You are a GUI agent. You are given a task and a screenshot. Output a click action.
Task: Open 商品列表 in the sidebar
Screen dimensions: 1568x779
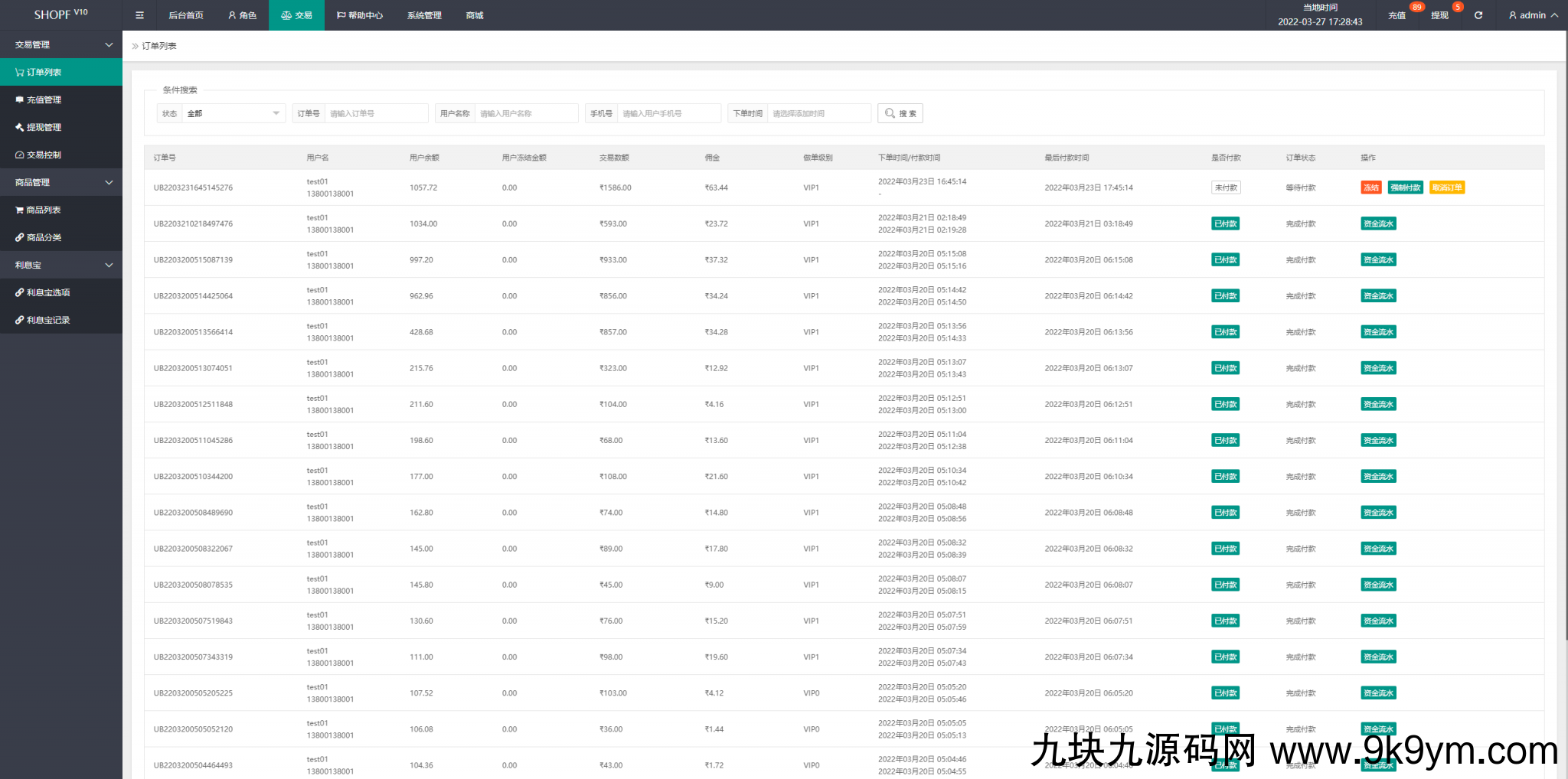click(x=43, y=210)
